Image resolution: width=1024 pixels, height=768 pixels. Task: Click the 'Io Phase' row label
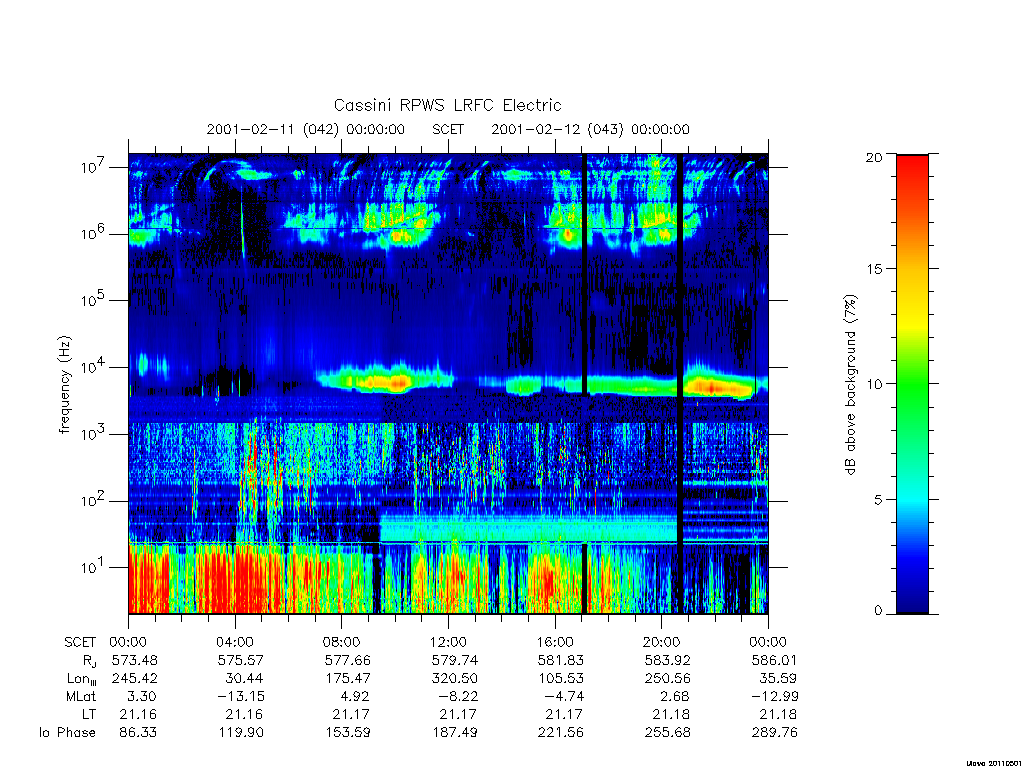[67, 733]
